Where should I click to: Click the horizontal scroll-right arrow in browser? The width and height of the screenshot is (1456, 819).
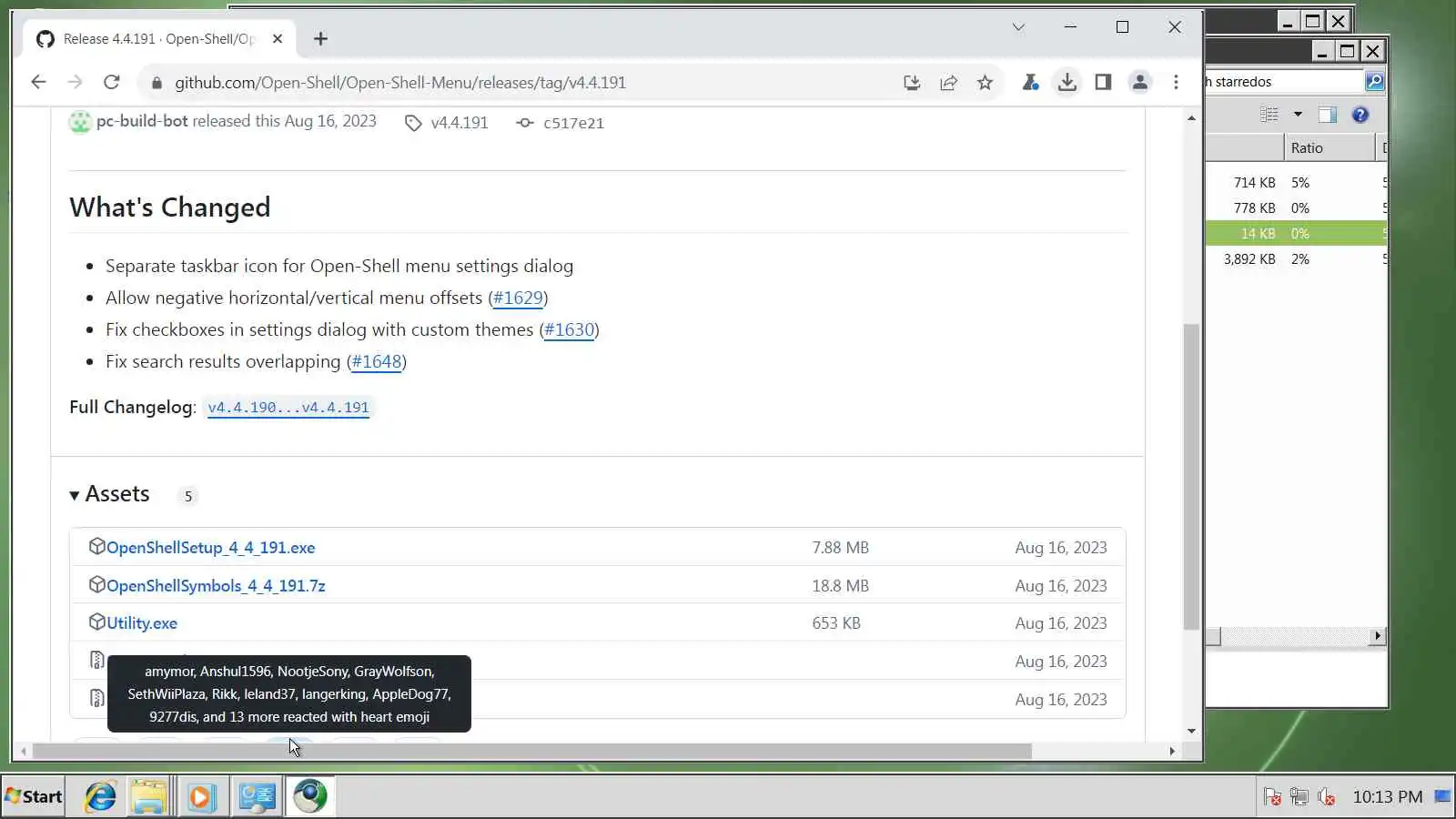[x=1172, y=752]
